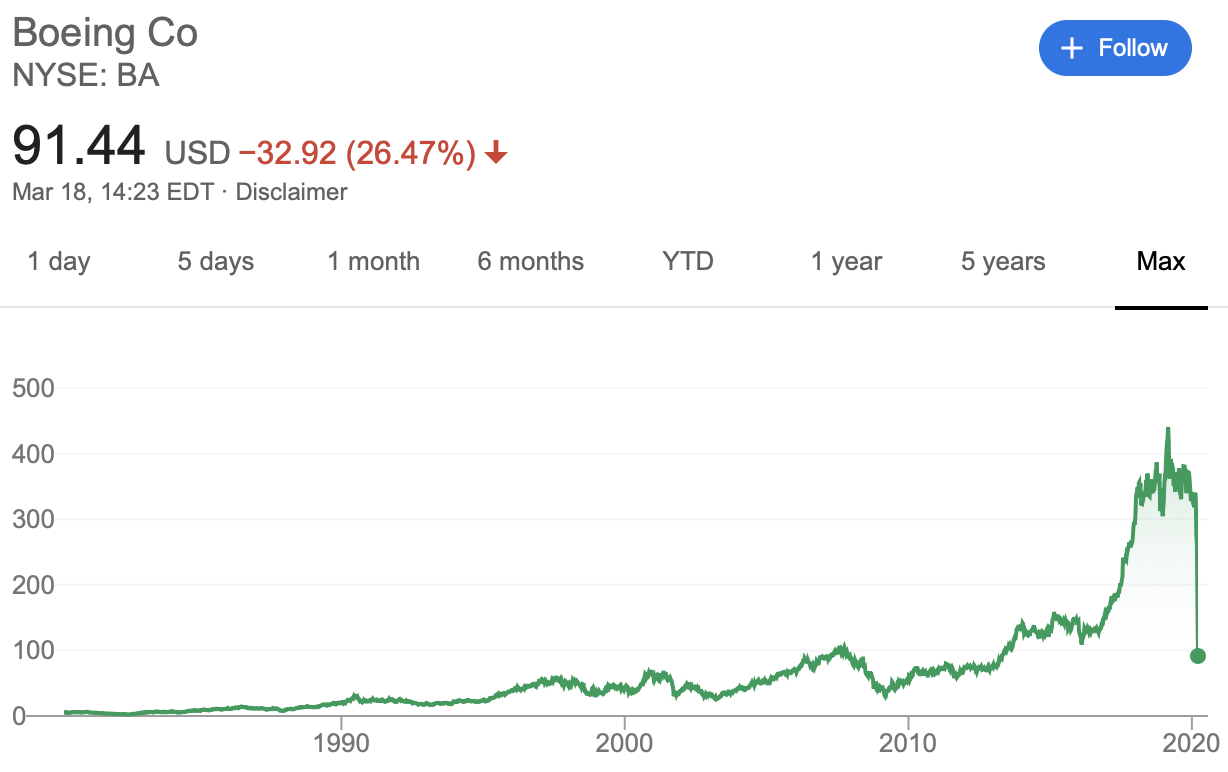Image resolution: width=1228 pixels, height=772 pixels.
Task: Click the Boeing Co title
Action: coord(105,33)
